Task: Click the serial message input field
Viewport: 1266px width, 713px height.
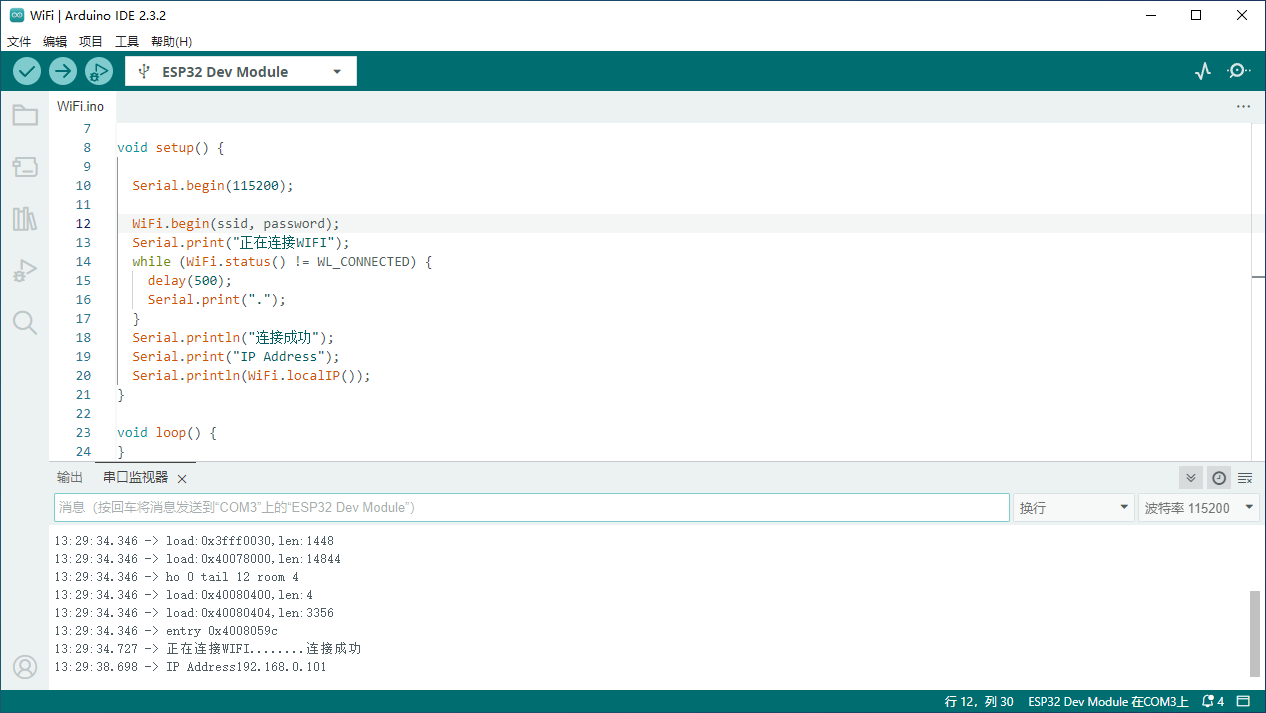Action: tap(532, 508)
